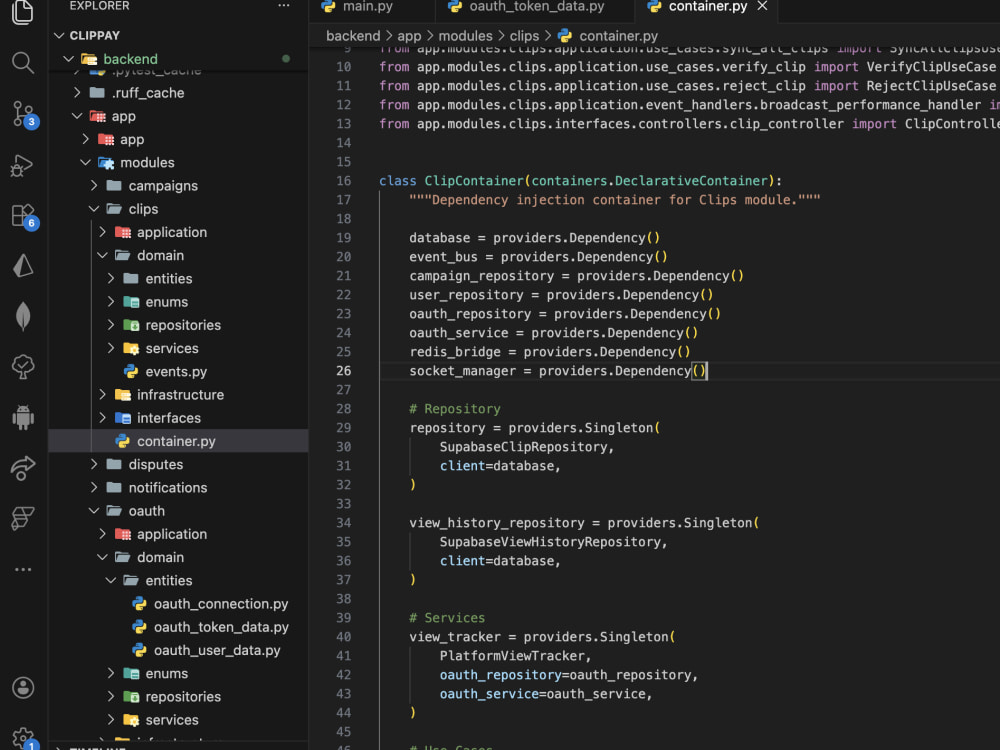Viewport: 1000px width, 750px height.
Task: Click container.py in the breadcrumb
Action: [x=618, y=36]
